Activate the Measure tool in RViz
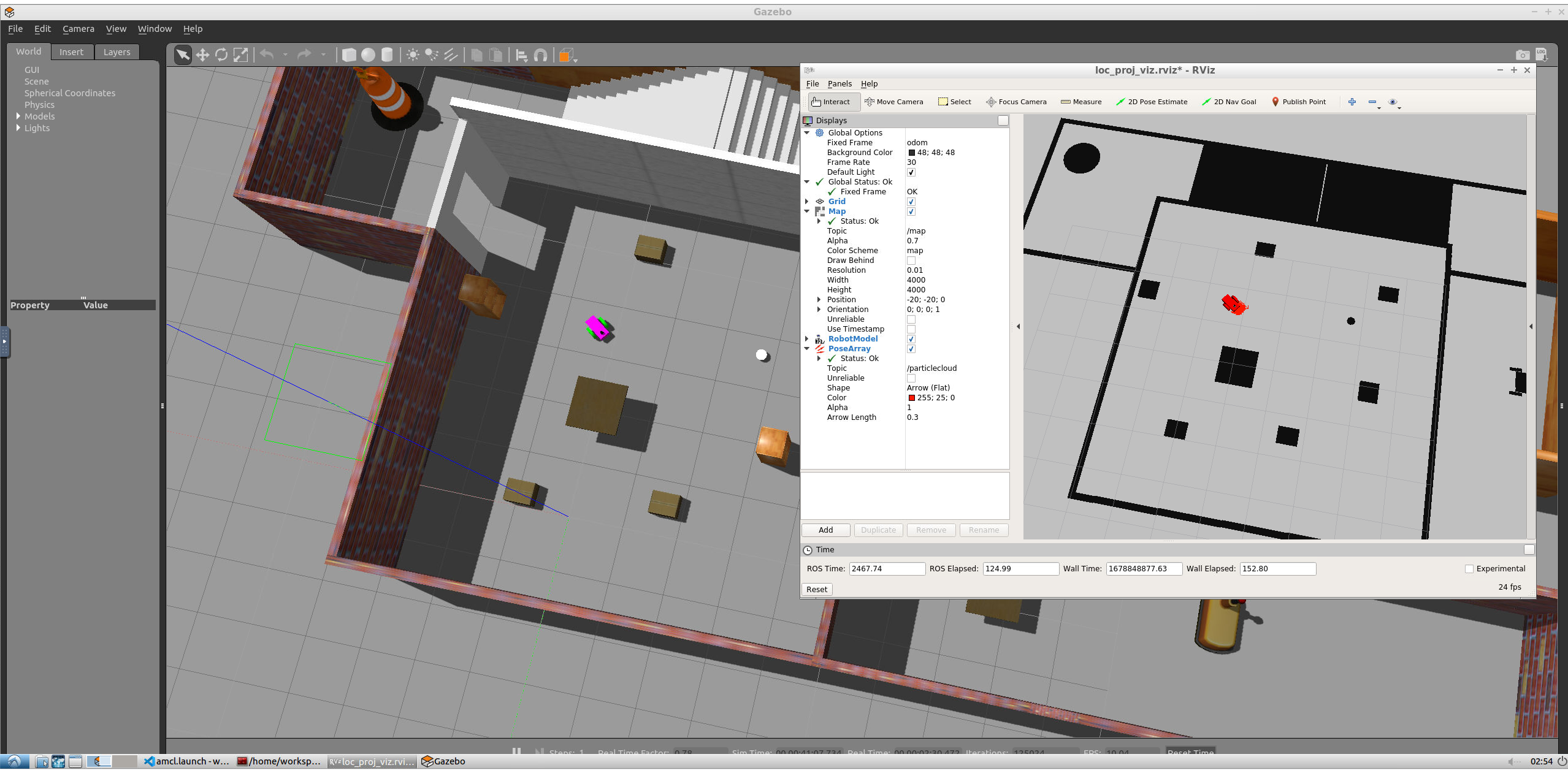Viewport: 1568px width, 773px height. 1081,102
